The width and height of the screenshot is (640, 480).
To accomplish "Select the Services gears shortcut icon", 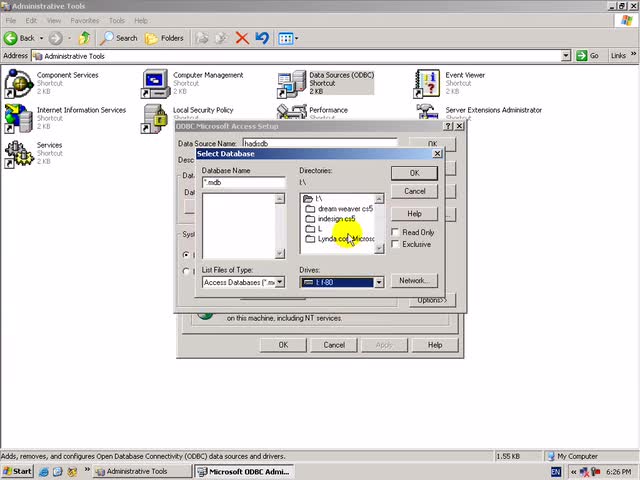I will click(x=18, y=154).
